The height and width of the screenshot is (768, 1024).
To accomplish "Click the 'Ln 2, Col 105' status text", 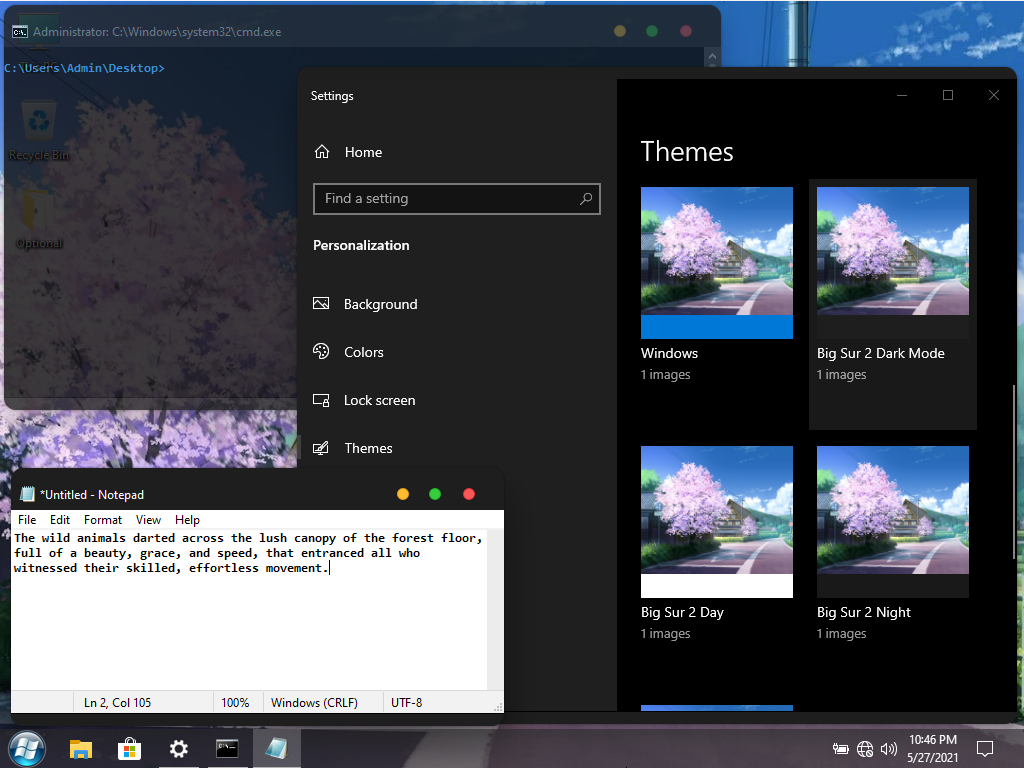I will [118, 703].
